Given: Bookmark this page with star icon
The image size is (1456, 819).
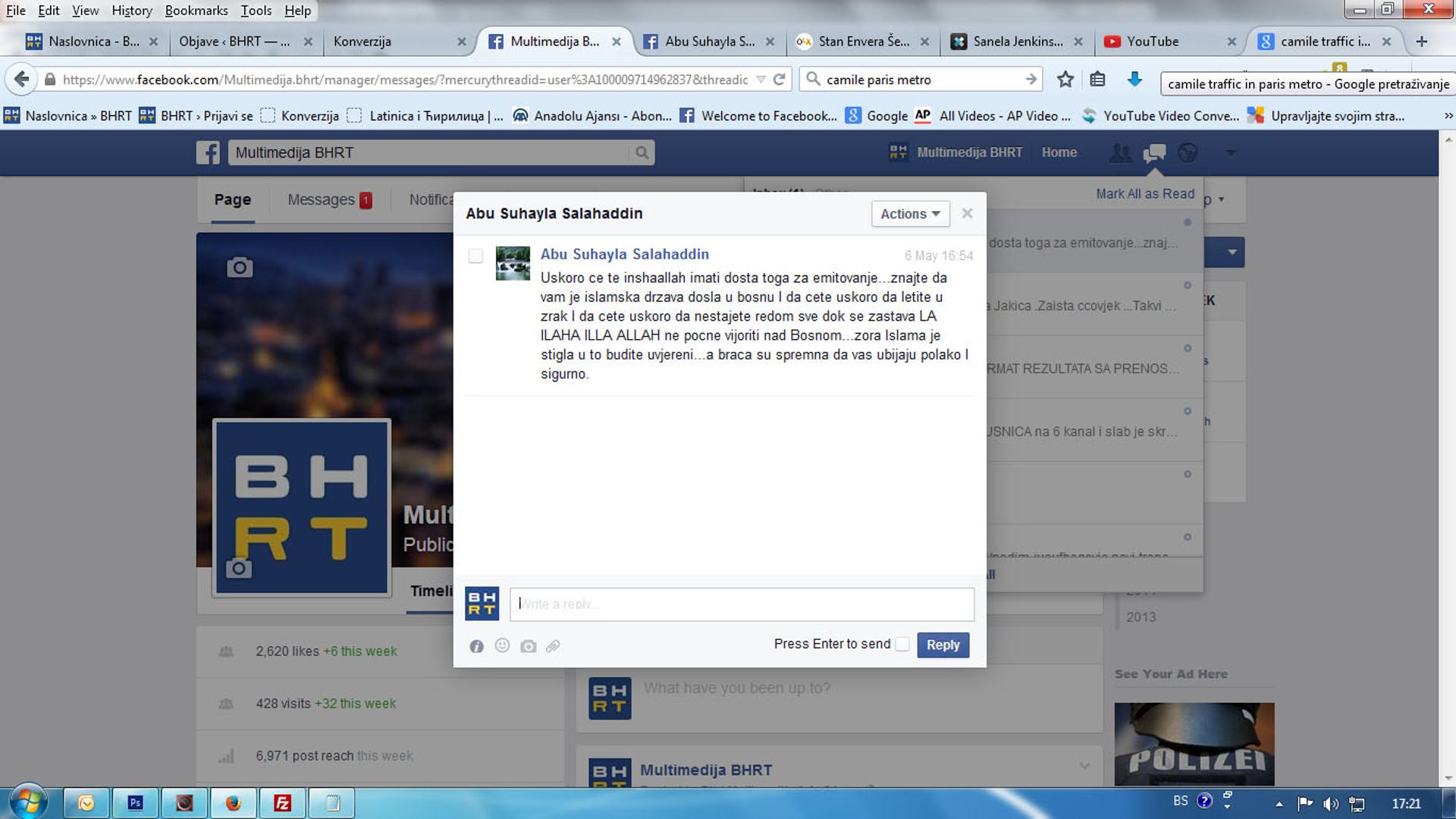Looking at the screenshot, I should [x=1065, y=79].
